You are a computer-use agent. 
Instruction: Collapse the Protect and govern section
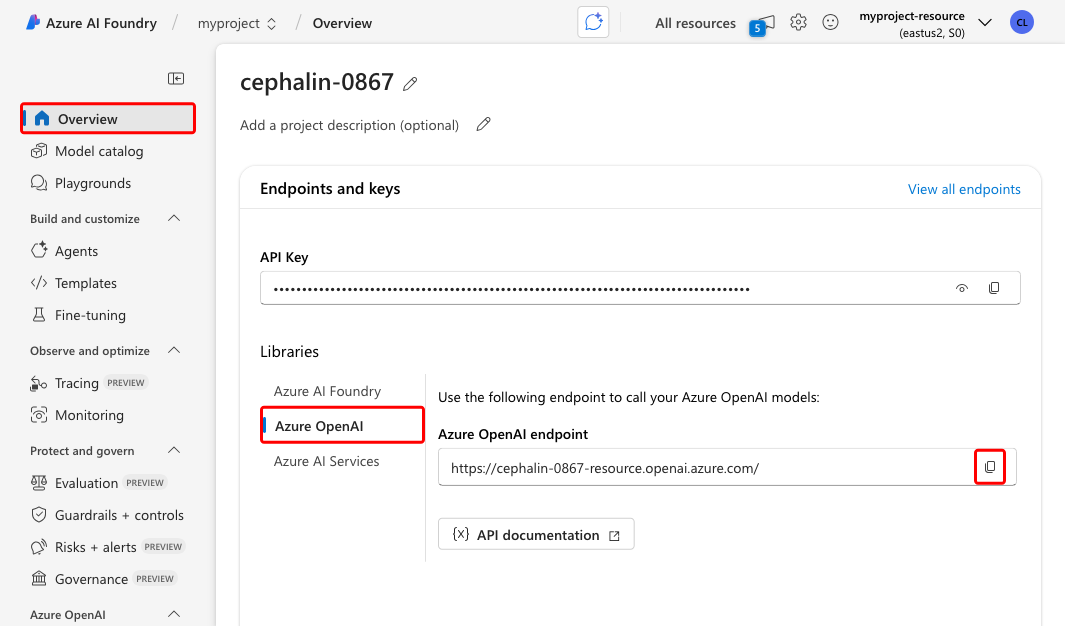(174, 451)
